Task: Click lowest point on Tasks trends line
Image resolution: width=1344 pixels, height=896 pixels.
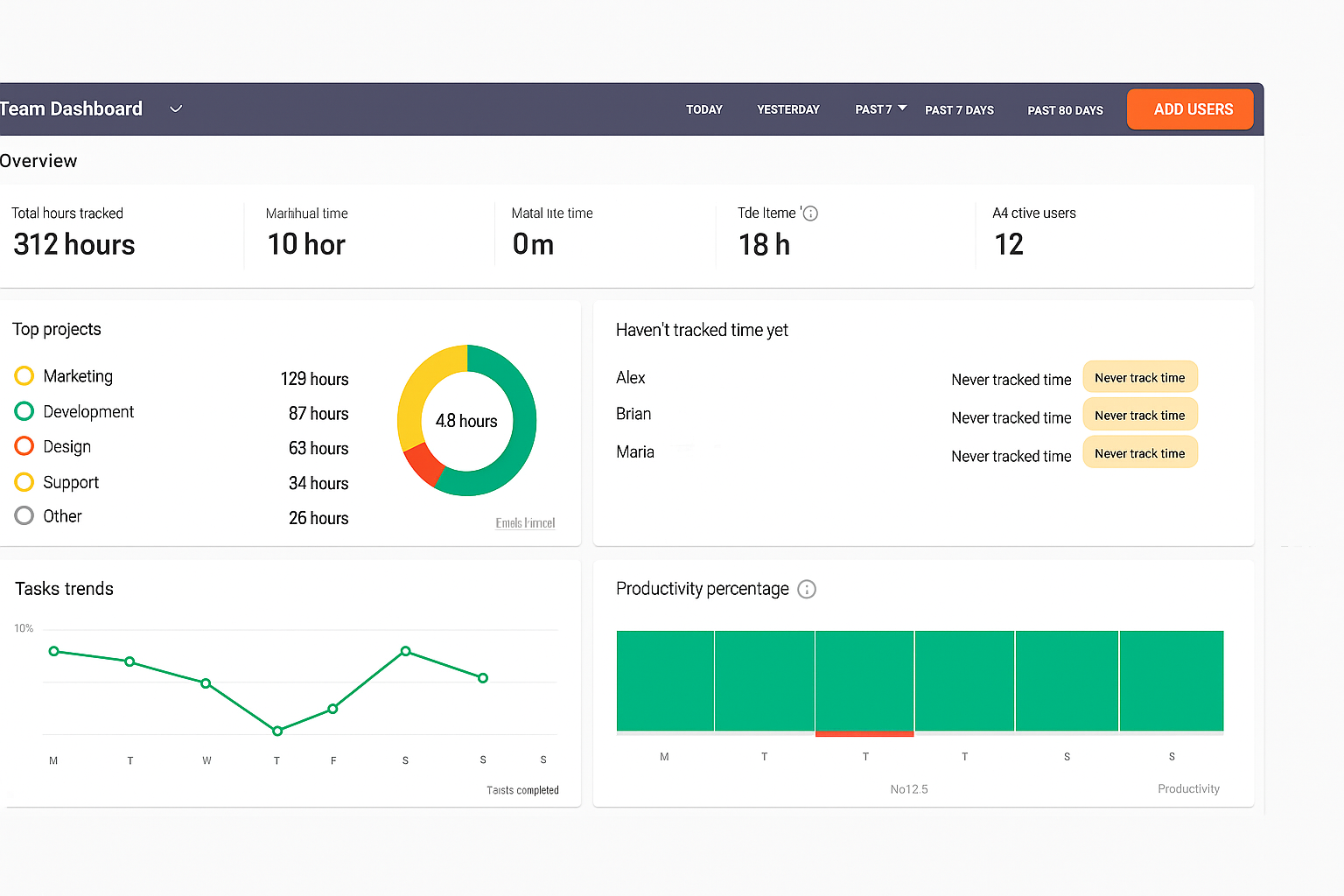Action: coord(277,731)
